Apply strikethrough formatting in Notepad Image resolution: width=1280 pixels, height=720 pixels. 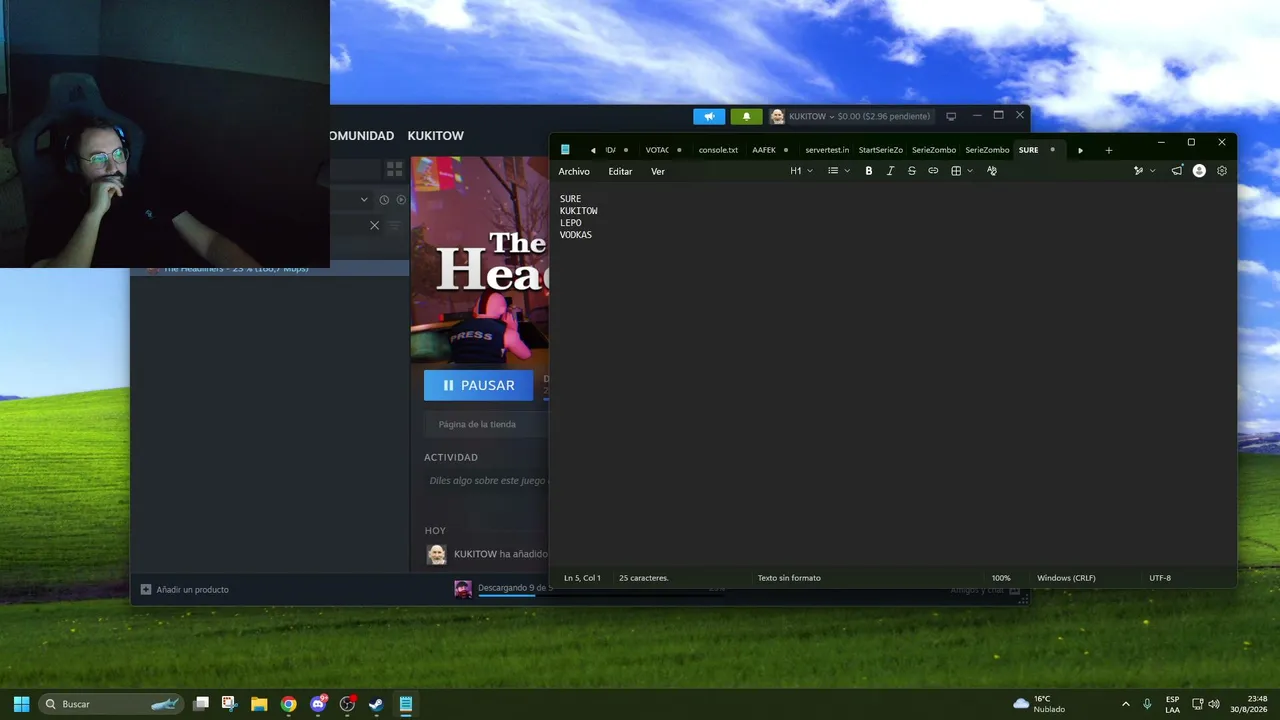[x=912, y=171]
